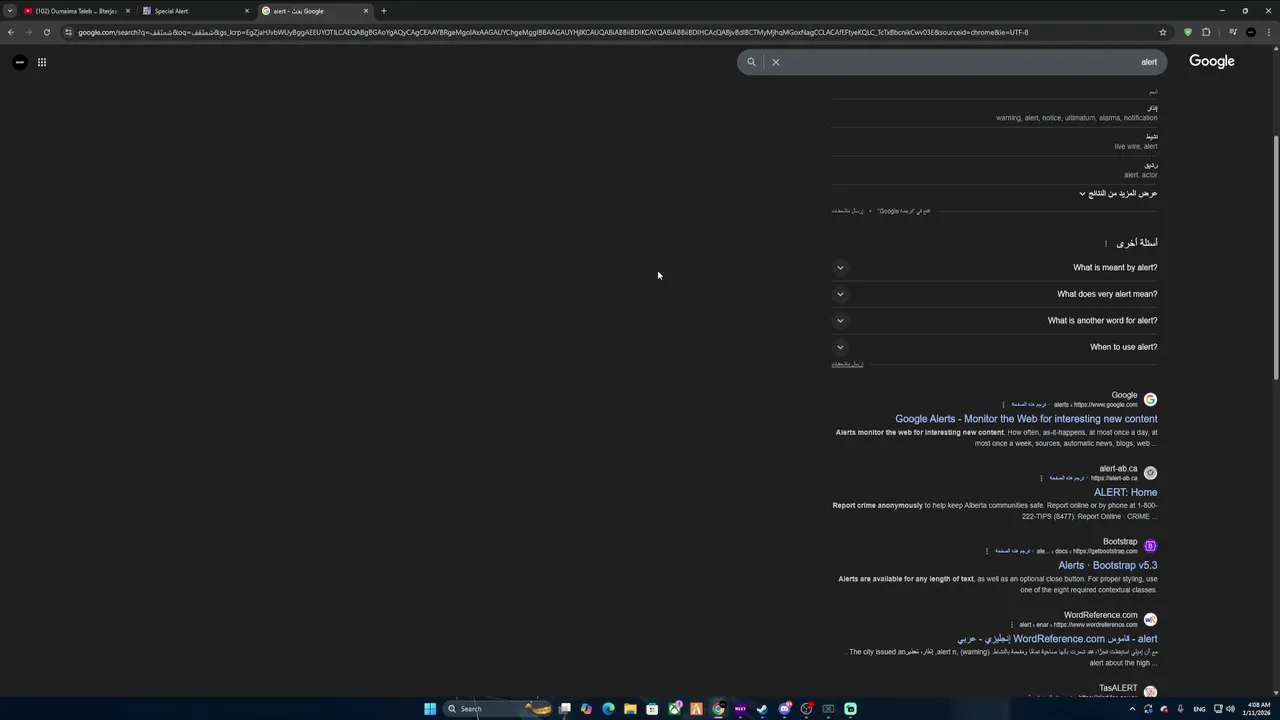The width and height of the screenshot is (1280, 720).
Task: Open the green shield extension icon
Action: coord(1188,32)
